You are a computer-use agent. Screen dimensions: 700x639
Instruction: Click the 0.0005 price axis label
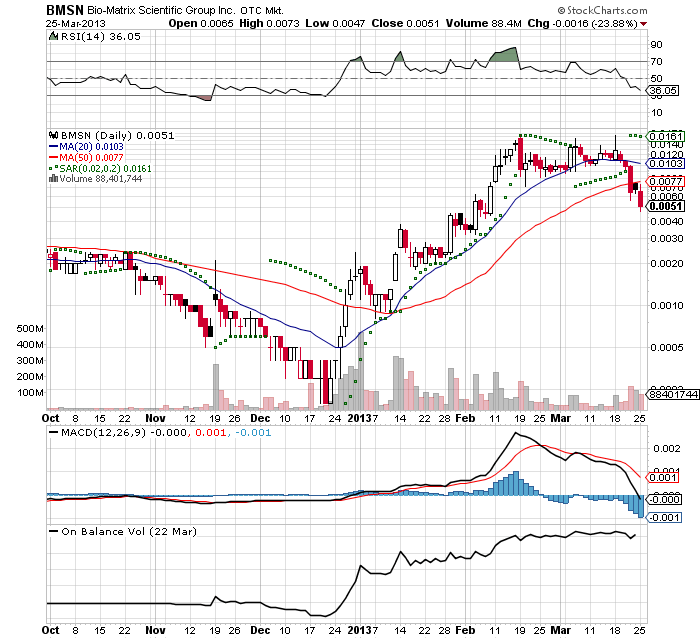click(667, 347)
